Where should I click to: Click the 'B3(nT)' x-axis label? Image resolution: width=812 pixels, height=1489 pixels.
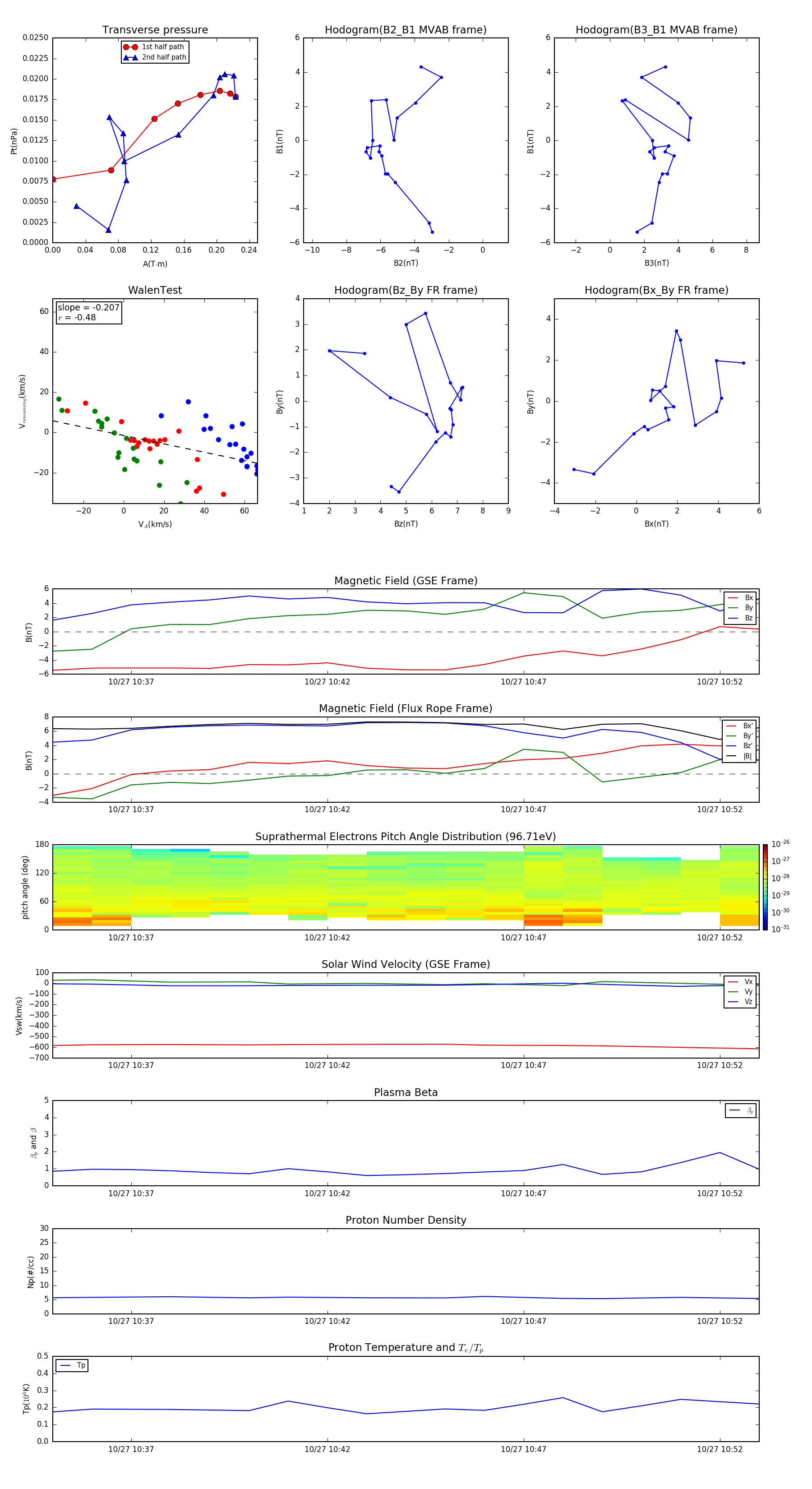point(656,263)
